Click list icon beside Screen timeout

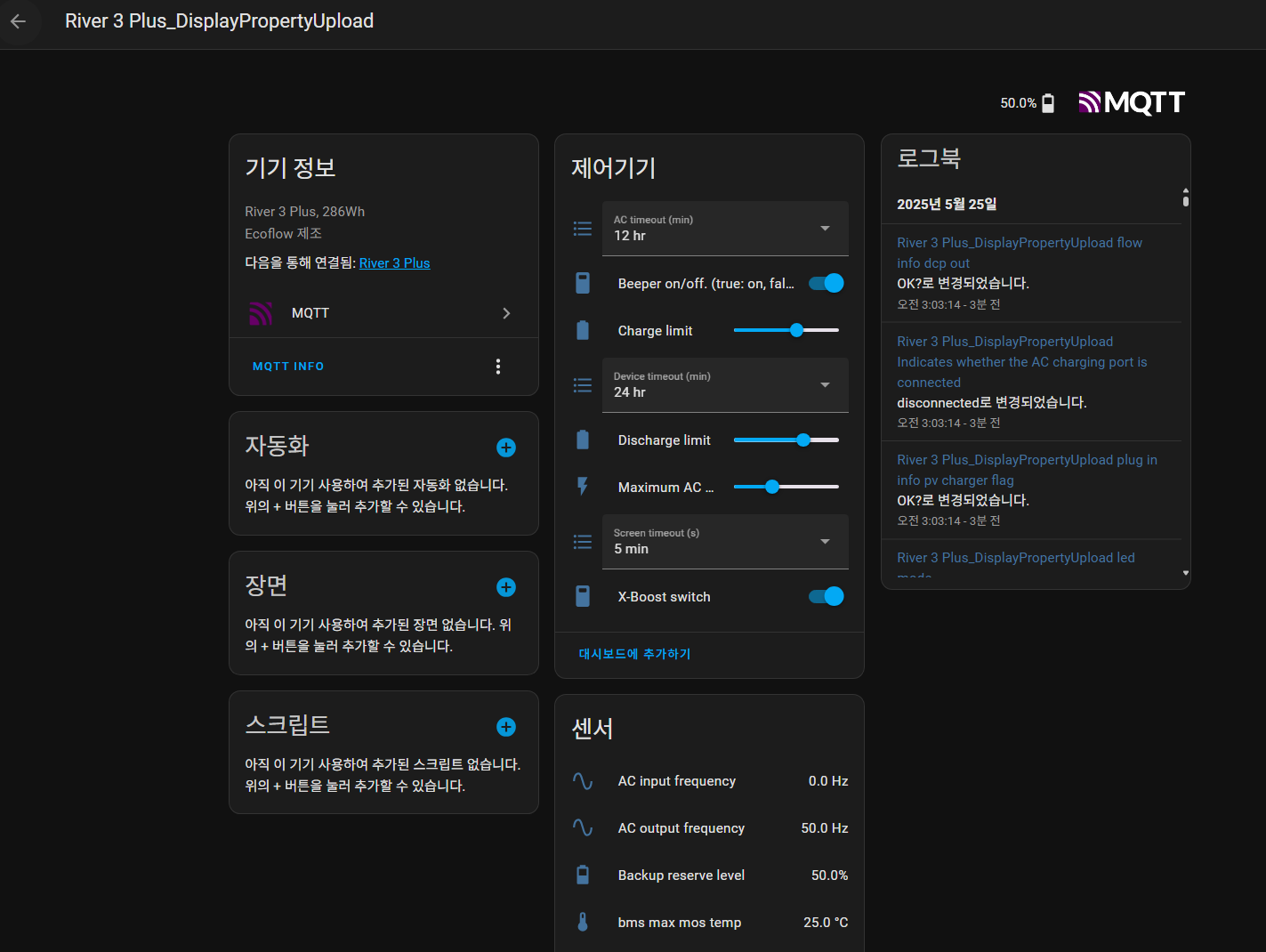click(x=583, y=542)
